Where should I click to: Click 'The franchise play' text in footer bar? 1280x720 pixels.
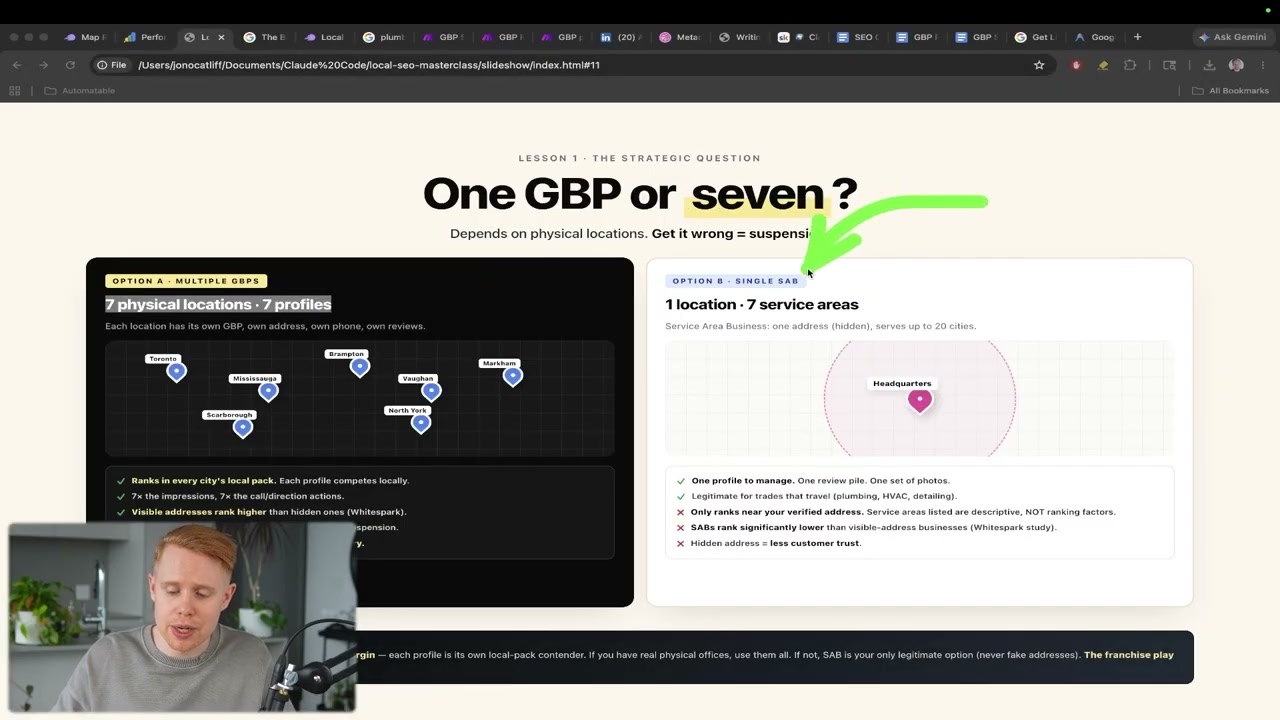pyautogui.click(x=1129, y=655)
